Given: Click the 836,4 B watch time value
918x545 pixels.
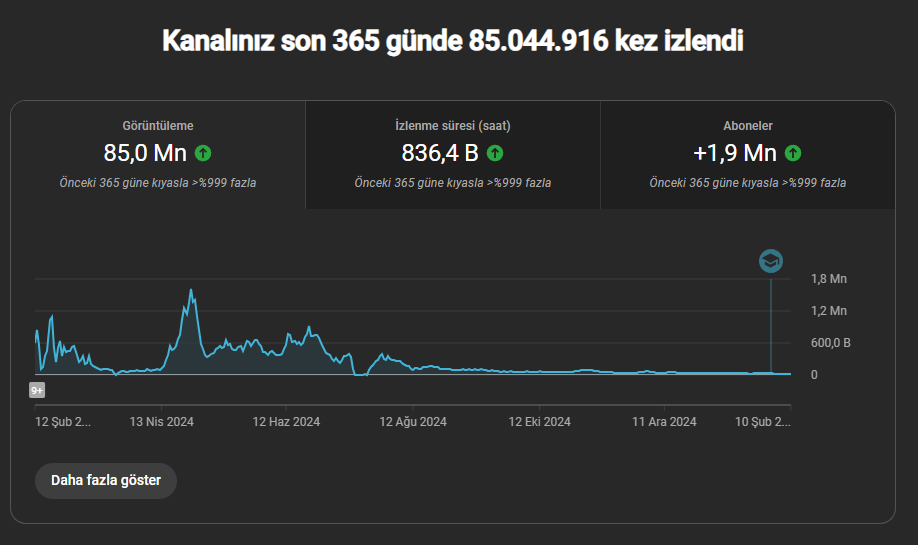Looking at the screenshot, I should 440,153.
